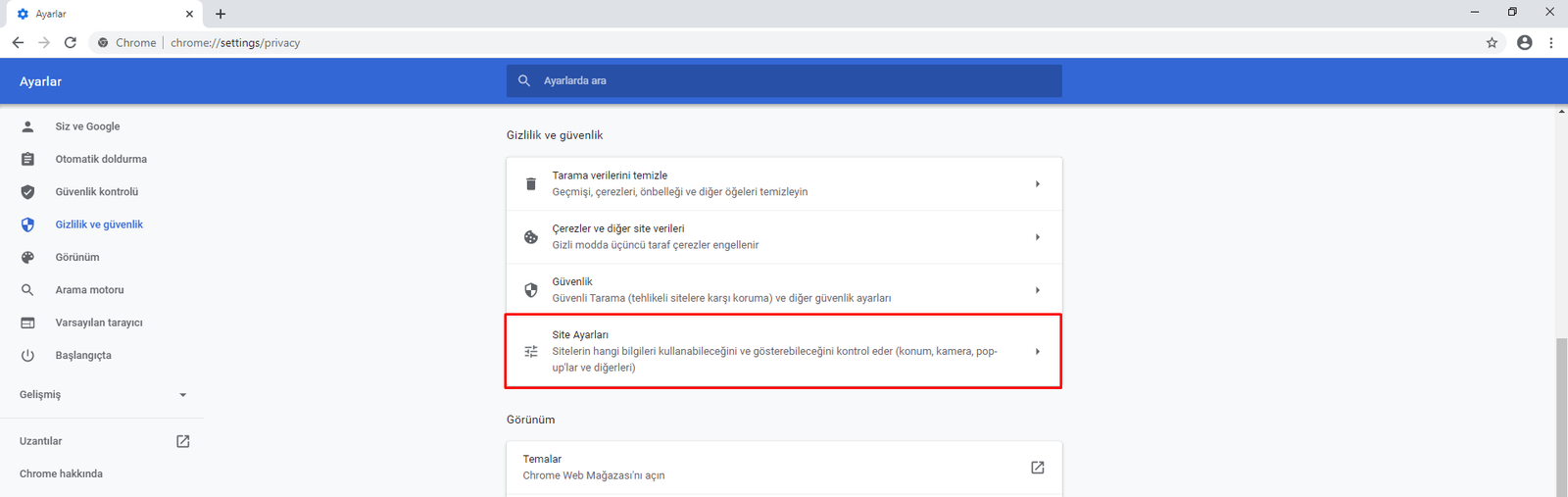The image size is (1568, 497).
Task: Open Chrome hakkında link
Action: pyautogui.click(x=61, y=473)
